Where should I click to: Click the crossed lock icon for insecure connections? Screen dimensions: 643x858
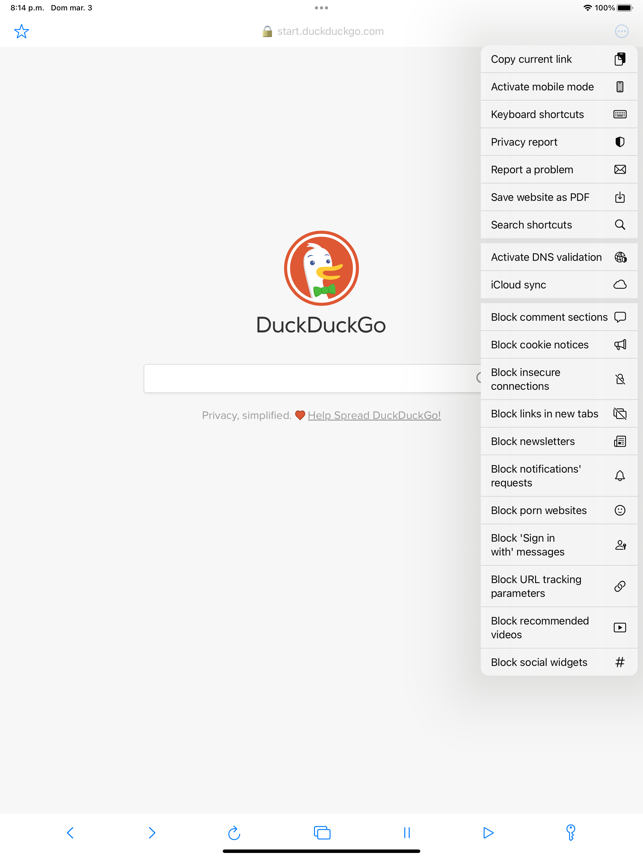[619, 379]
